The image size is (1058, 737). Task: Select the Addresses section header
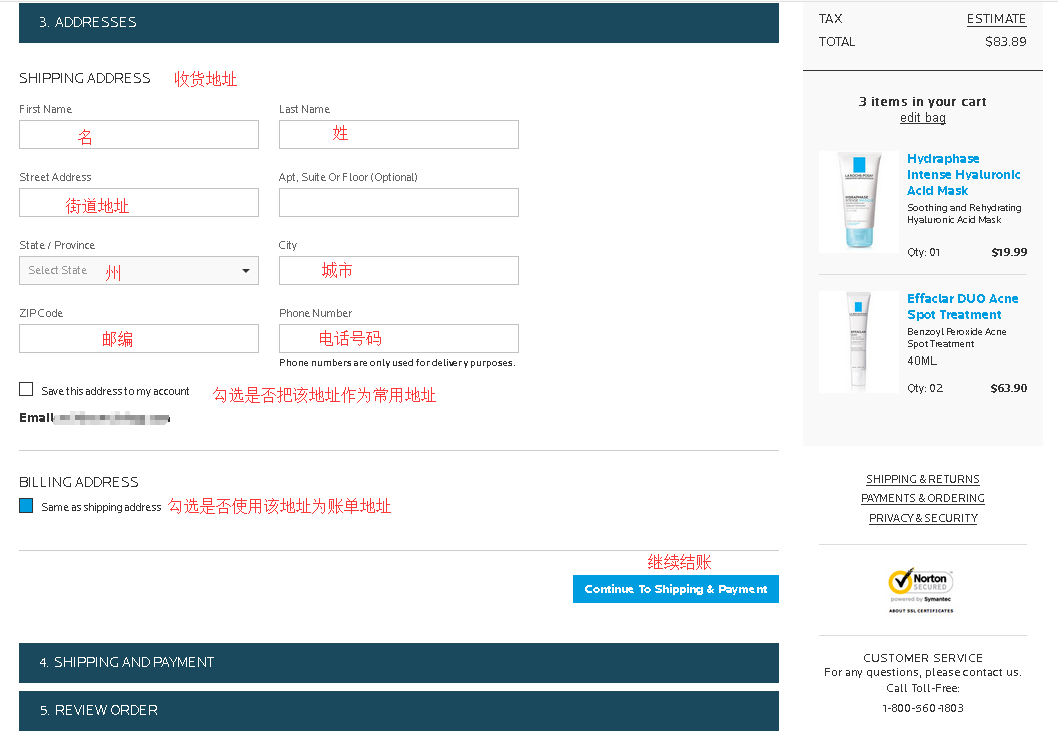pyautogui.click(x=398, y=22)
